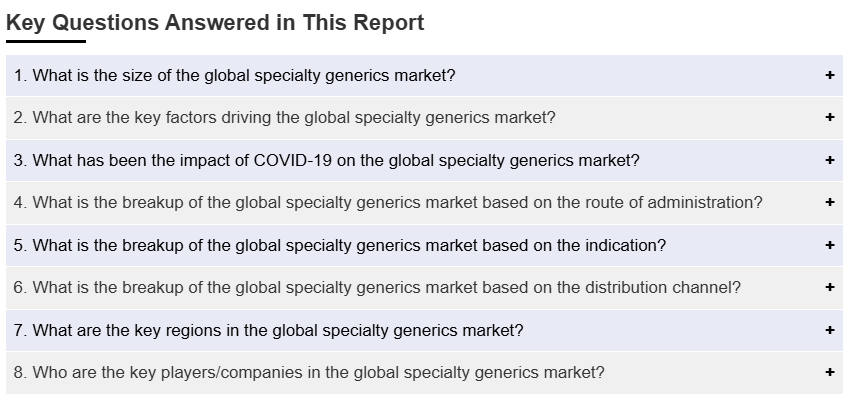Open question 3 about impact of COVID-19
This screenshot has height=404, width=848.
tap(326, 160)
